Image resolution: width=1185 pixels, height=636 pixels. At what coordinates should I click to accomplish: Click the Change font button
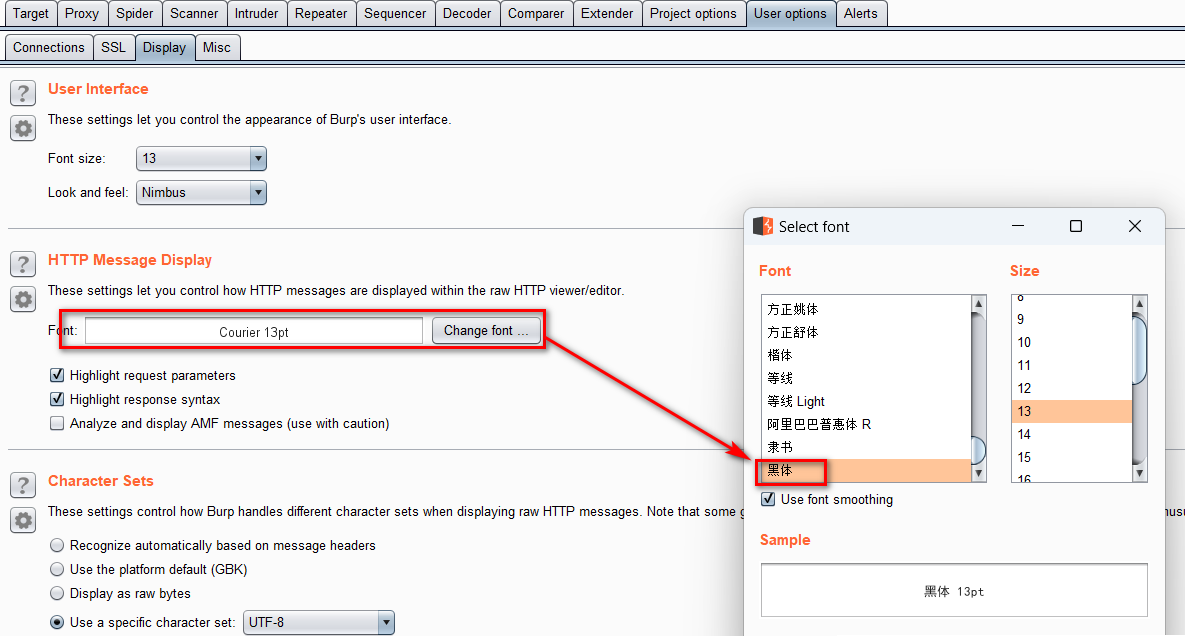[486, 331]
